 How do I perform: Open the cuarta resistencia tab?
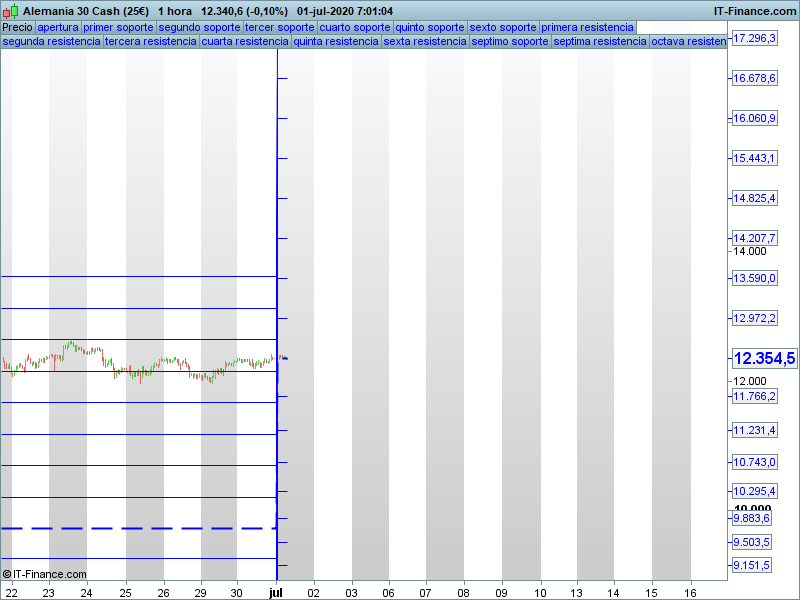(245, 42)
